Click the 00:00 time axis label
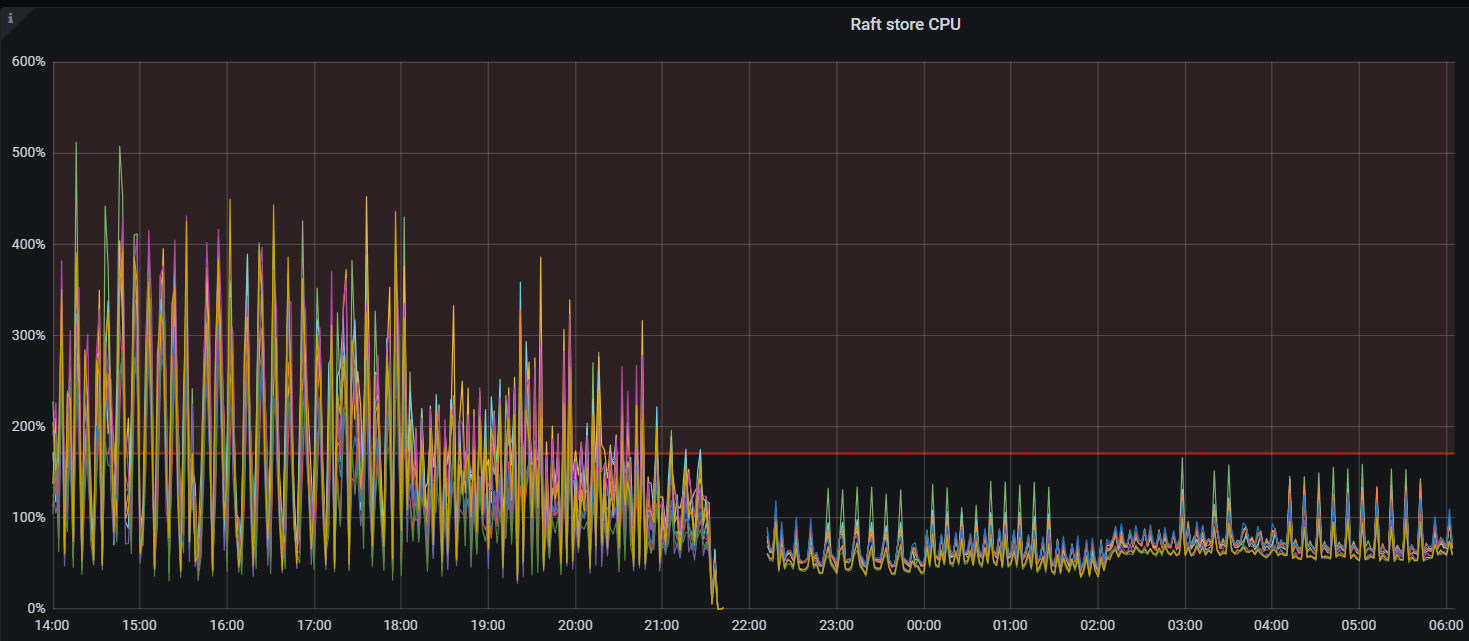Screen dimensions: 1469x641 [923, 625]
